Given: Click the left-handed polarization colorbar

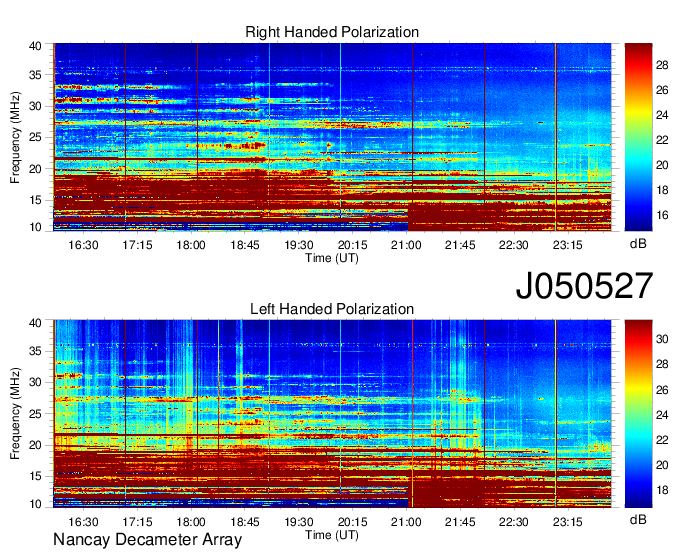Looking at the screenshot, I should [x=638, y=413].
